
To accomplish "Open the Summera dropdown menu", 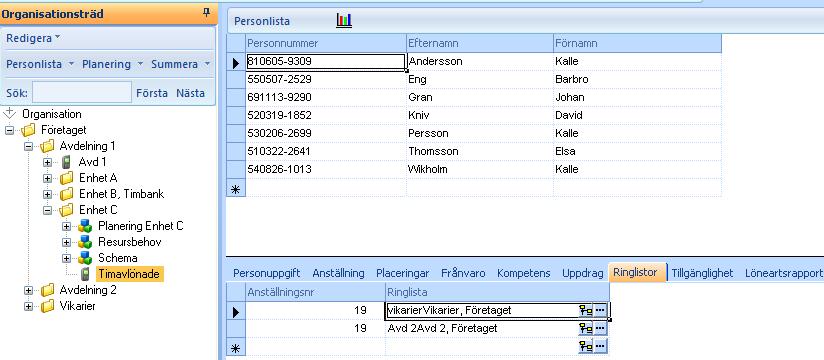I will tap(180, 64).
